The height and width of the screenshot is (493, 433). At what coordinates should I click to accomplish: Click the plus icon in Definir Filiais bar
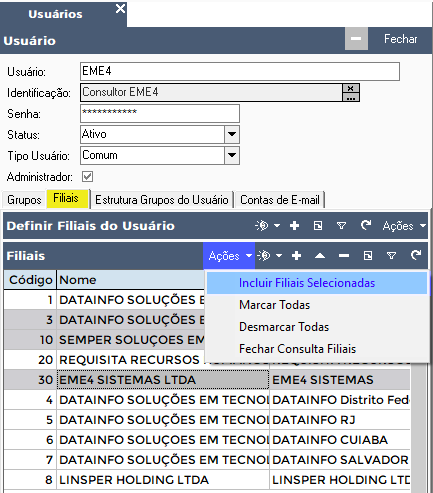click(x=294, y=226)
